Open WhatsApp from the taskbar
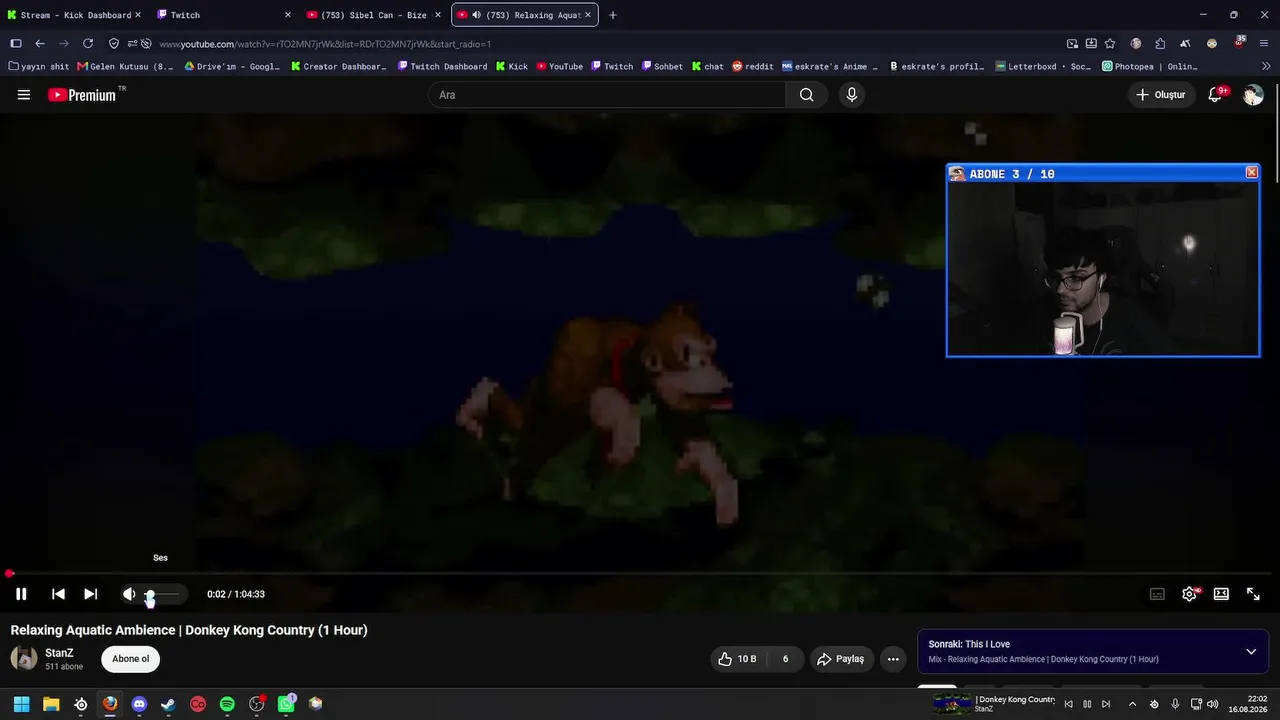The height and width of the screenshot is (720, 1280). [286, 704]
